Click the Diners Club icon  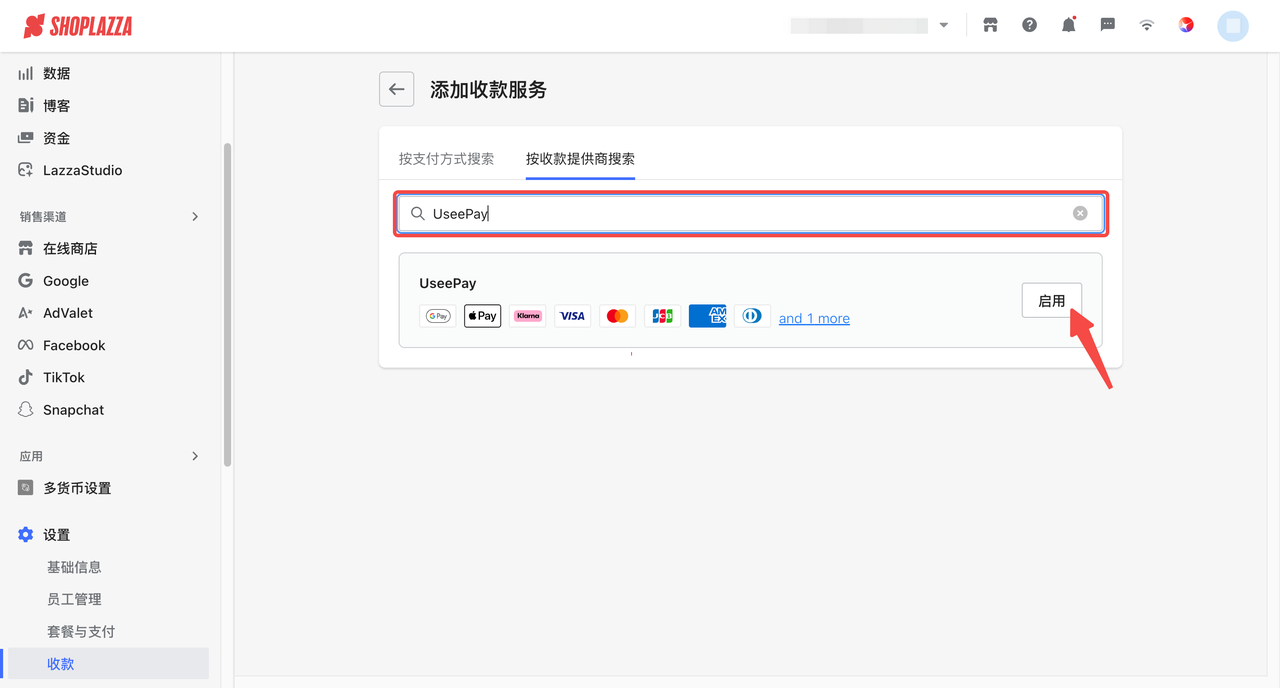pos(752,316)
